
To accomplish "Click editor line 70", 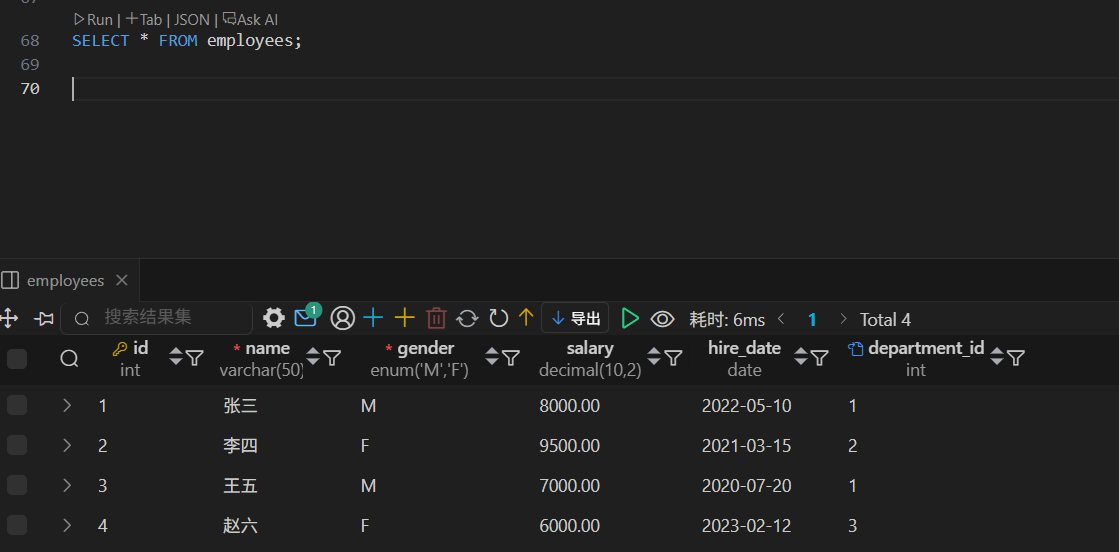I will pyautogui.click(x=595, y=89).
